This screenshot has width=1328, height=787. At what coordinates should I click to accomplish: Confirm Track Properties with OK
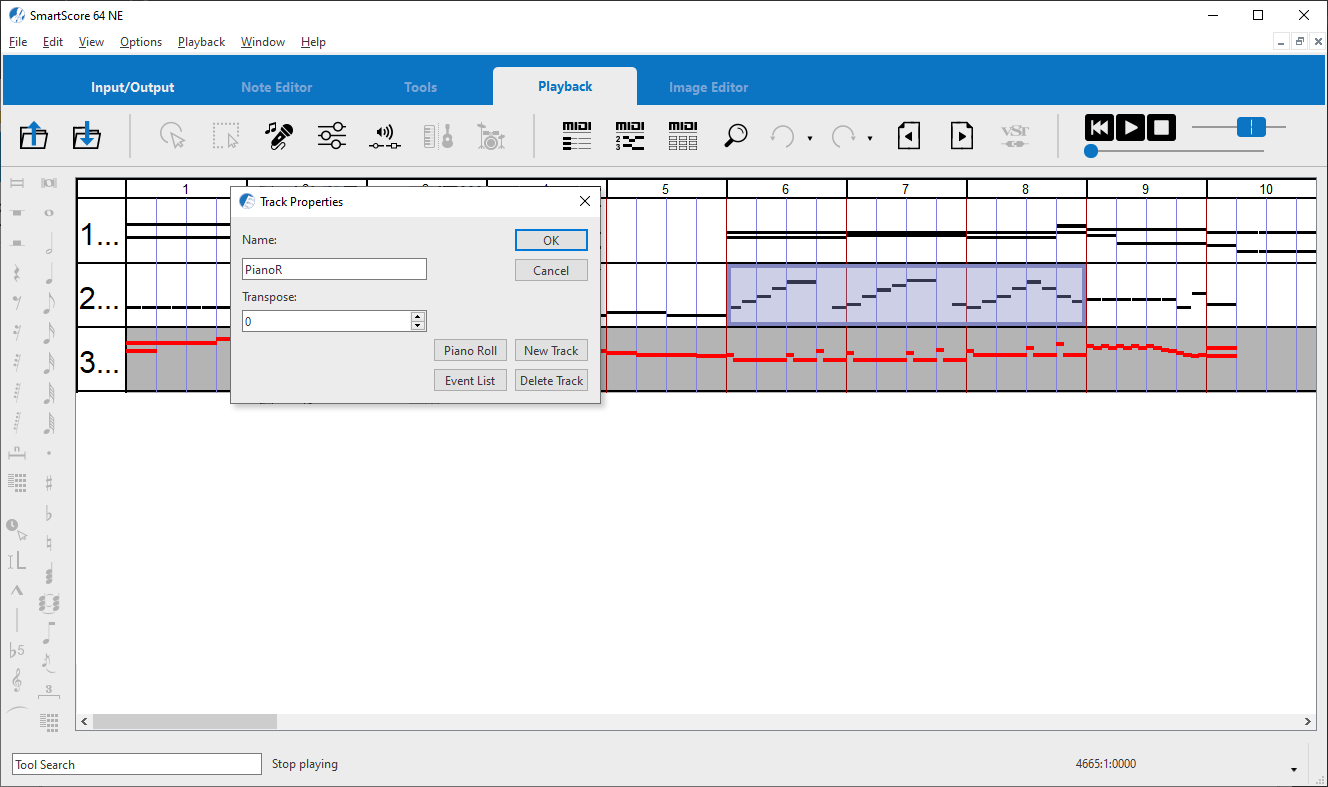coord(551,240)
